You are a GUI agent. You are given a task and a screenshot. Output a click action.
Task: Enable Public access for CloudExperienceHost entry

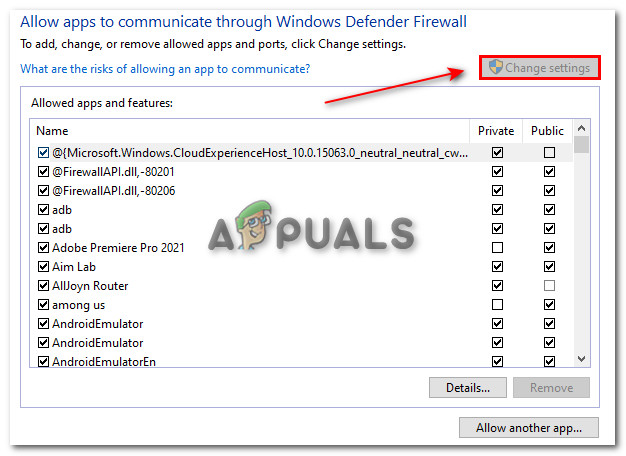549,152
